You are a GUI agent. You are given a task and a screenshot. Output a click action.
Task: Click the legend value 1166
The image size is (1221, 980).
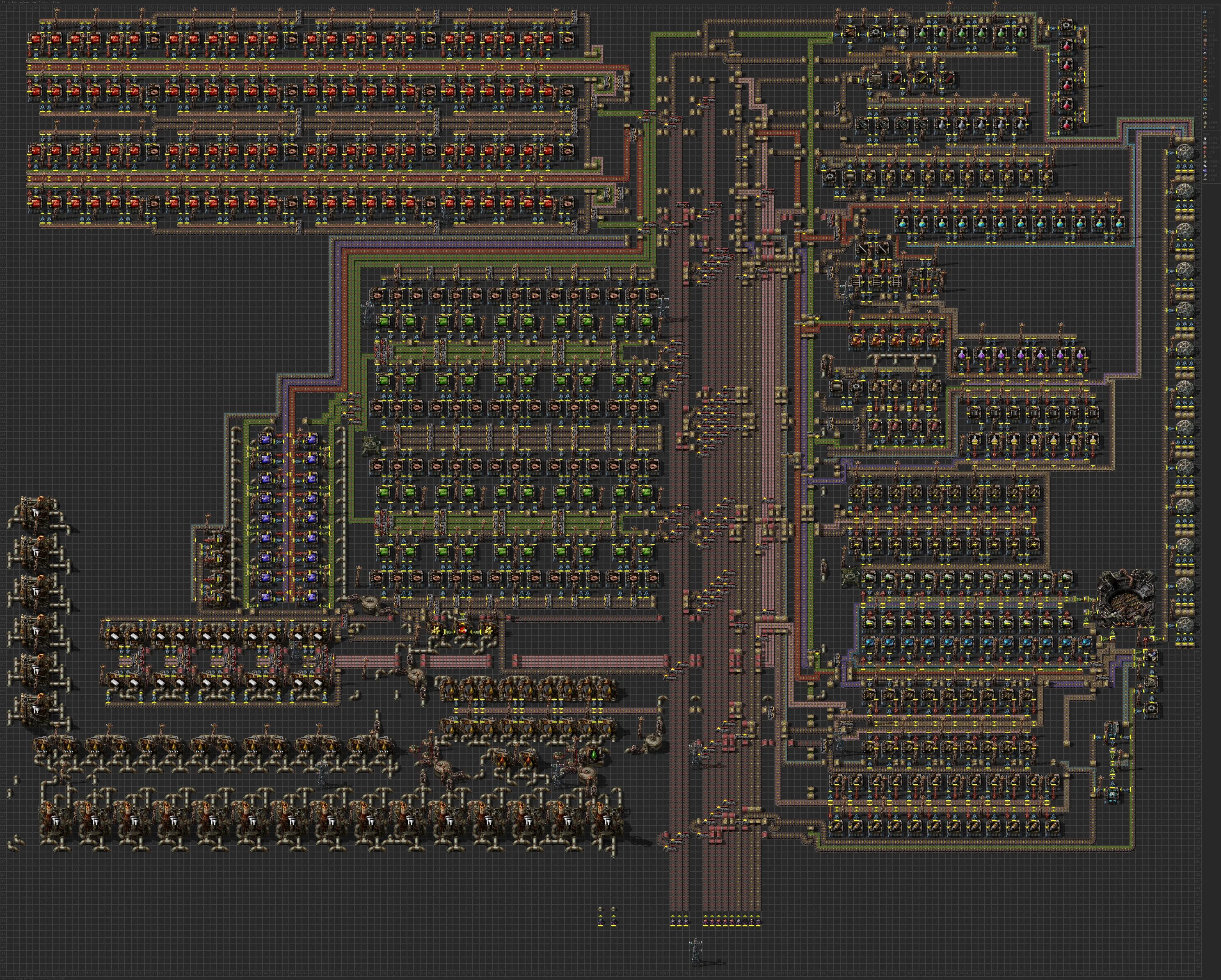click(x=1212, y=40)
